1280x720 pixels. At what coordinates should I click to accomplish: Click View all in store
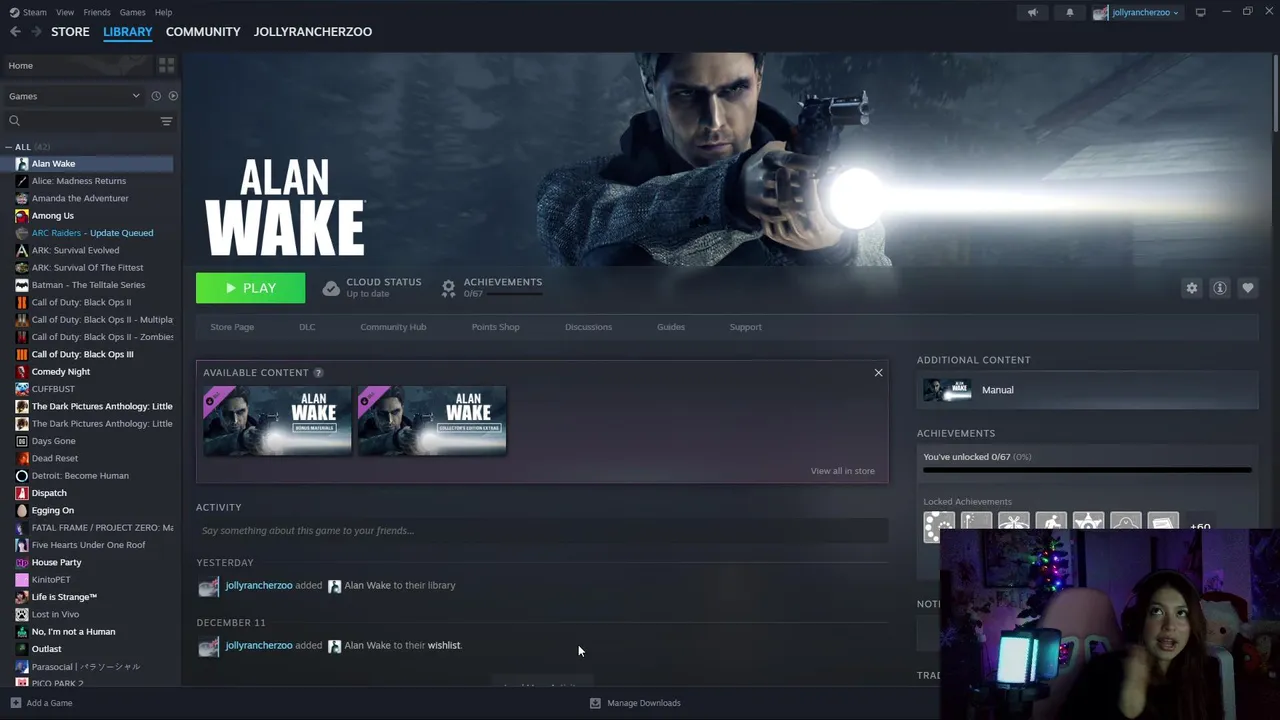click(x=842, y=471)
